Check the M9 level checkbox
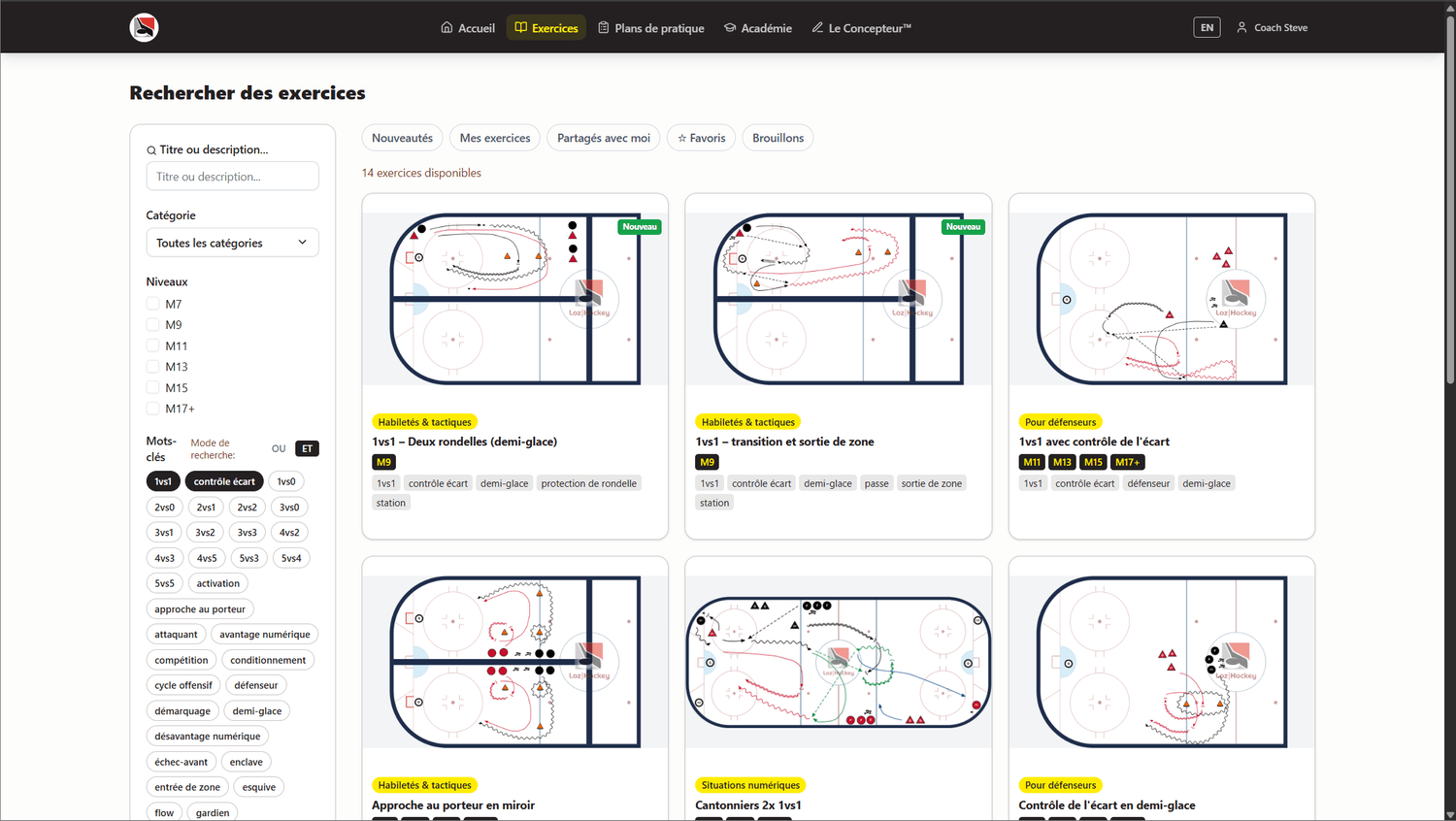 152,325
